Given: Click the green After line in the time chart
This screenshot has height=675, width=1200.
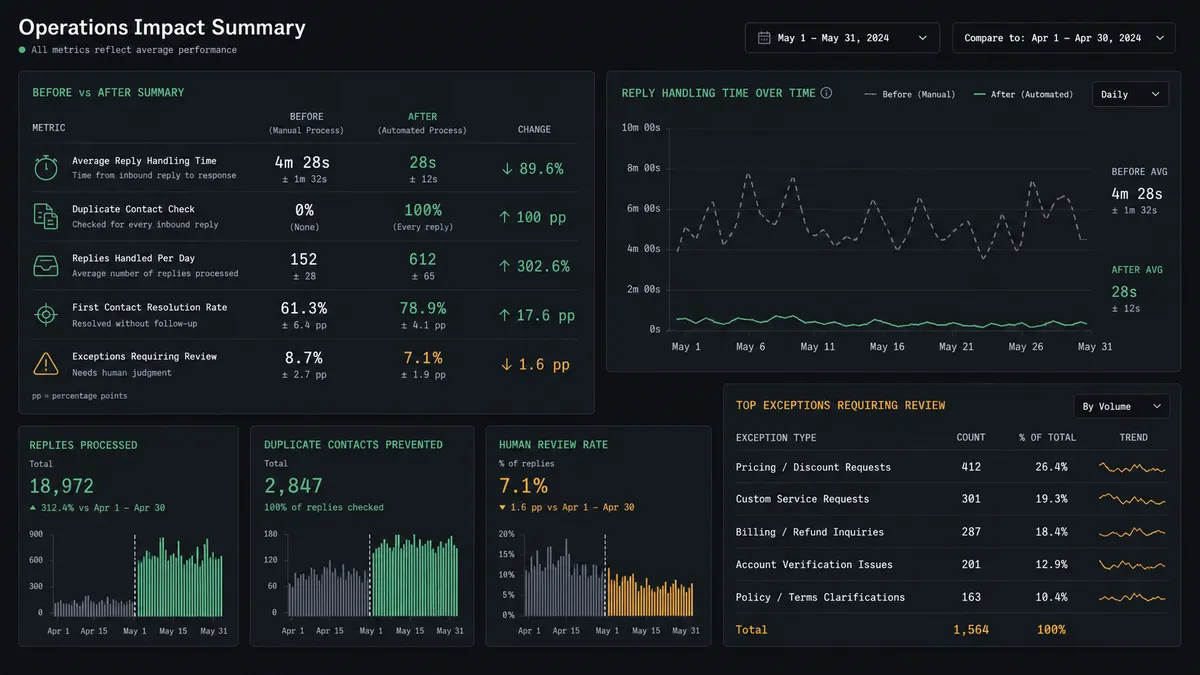Looking at the screenshot, I should click(882, 322).
